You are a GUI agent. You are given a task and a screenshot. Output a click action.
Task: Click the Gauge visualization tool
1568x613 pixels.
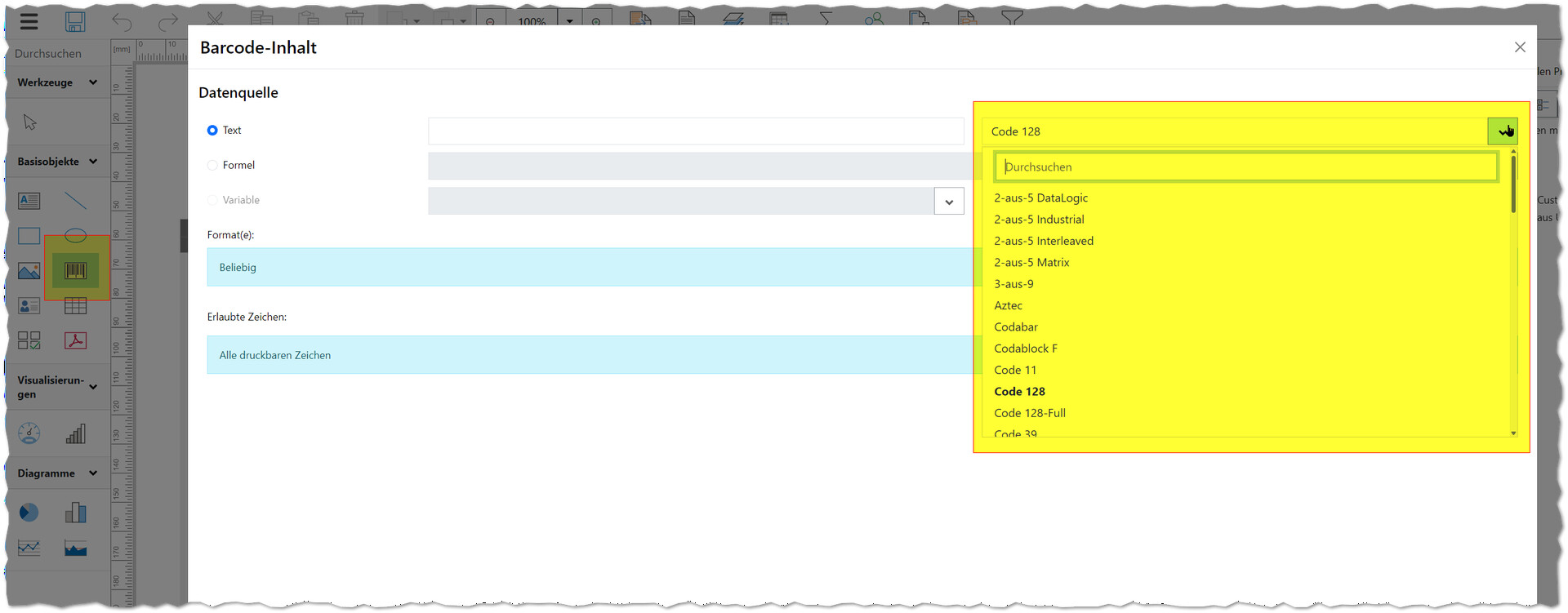pyautogui.click(x=29, y=433)
